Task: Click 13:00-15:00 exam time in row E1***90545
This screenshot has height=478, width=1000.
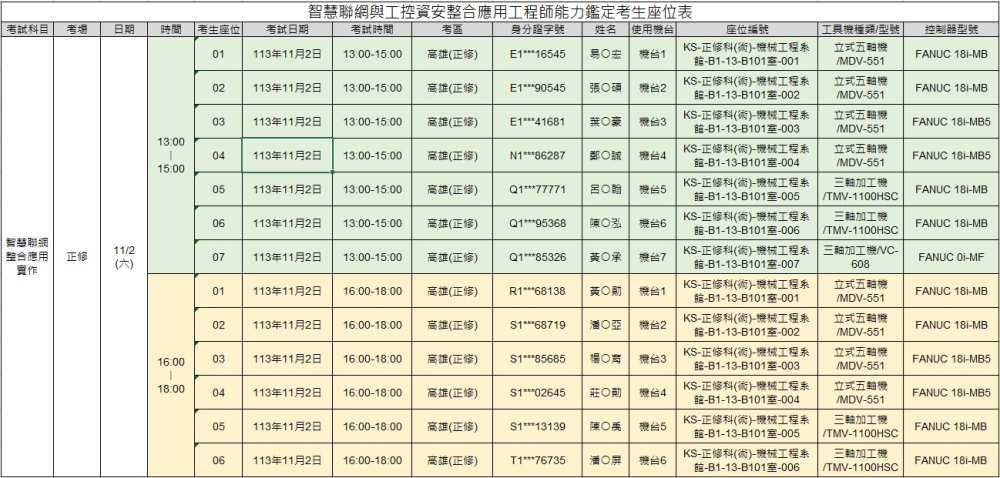Action: (x=372, y=88)
